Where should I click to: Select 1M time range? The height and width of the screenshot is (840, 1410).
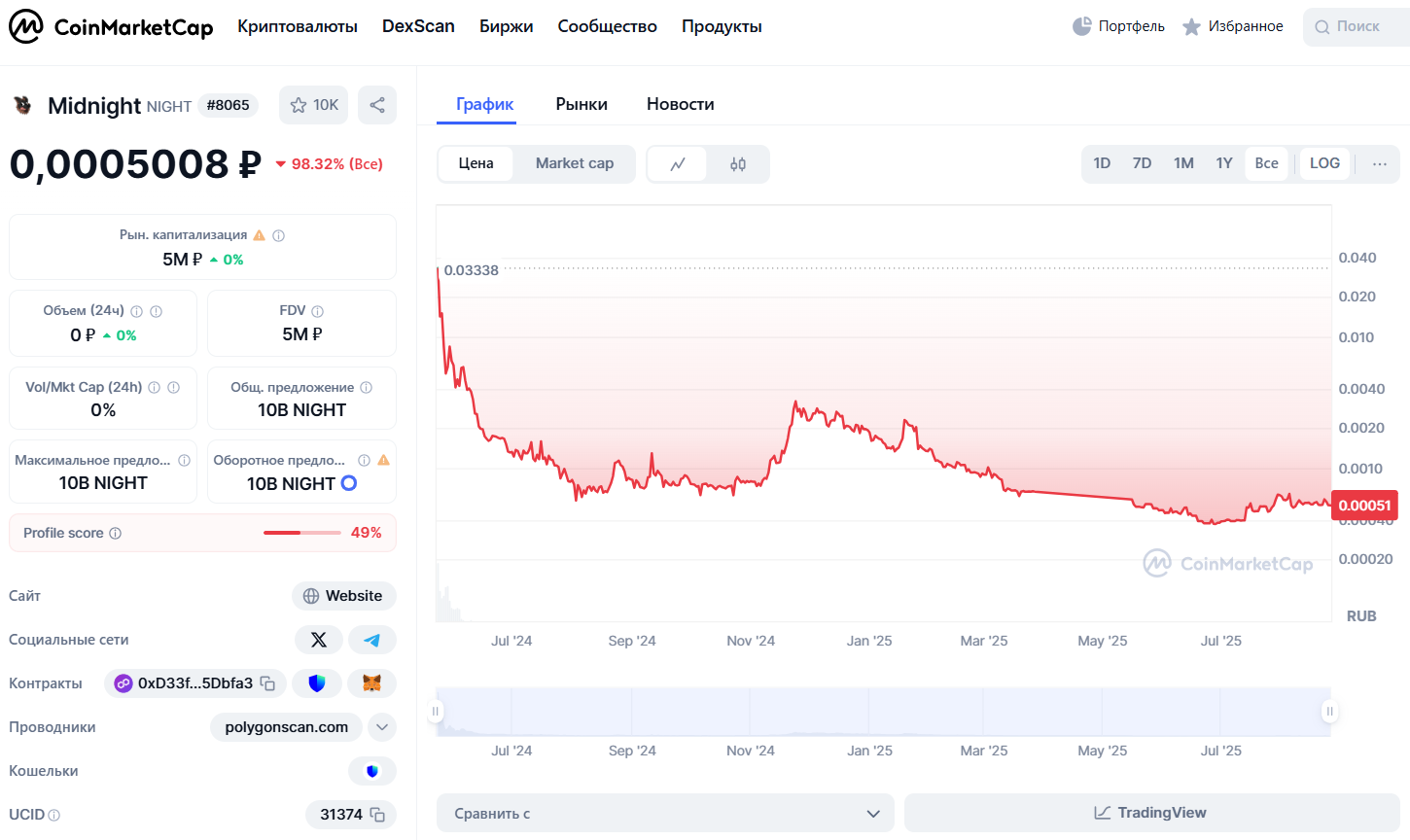point(1183,163)
